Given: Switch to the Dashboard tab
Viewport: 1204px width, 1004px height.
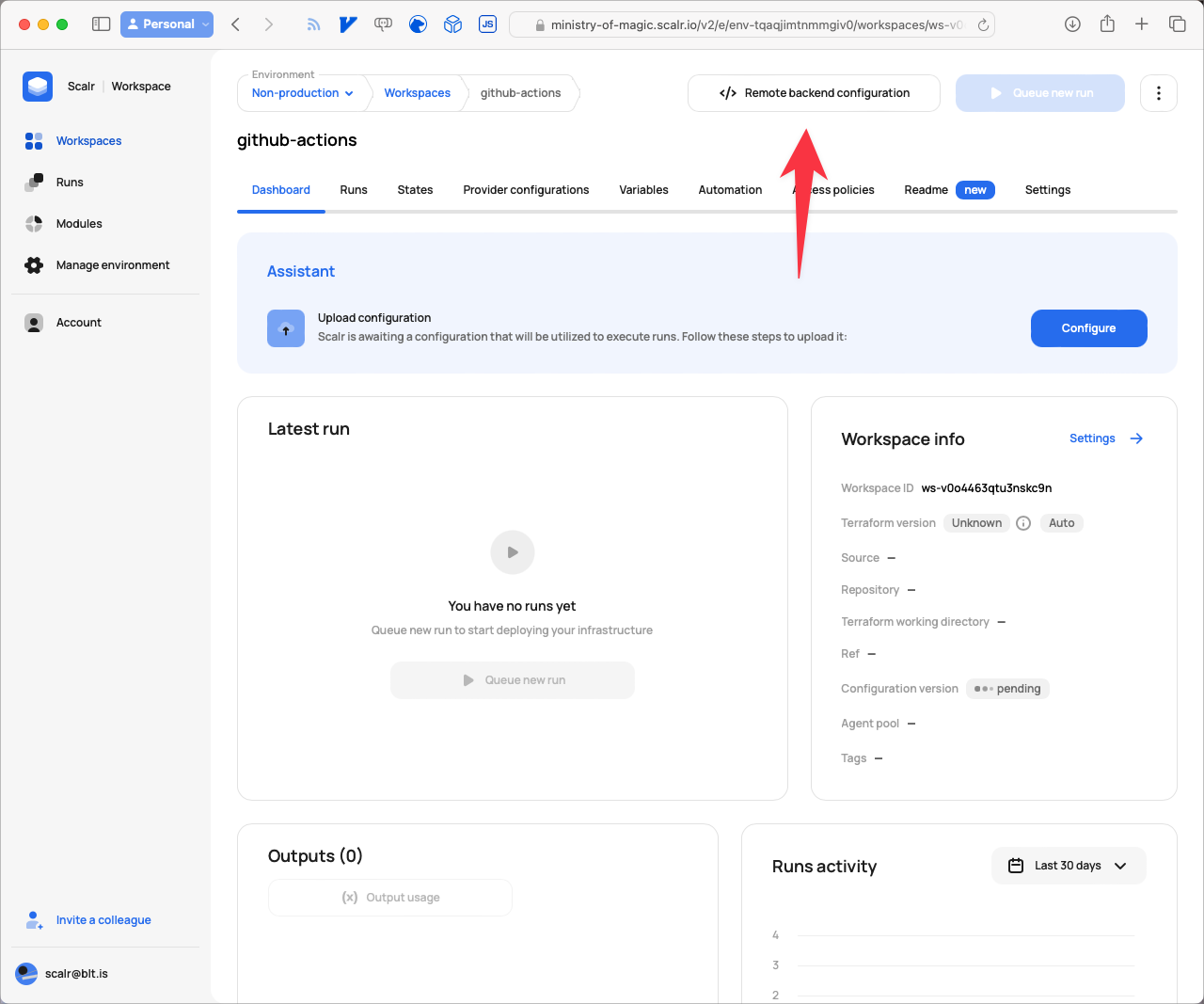Looking at the screenshot, I should click(x=281, y=190).
